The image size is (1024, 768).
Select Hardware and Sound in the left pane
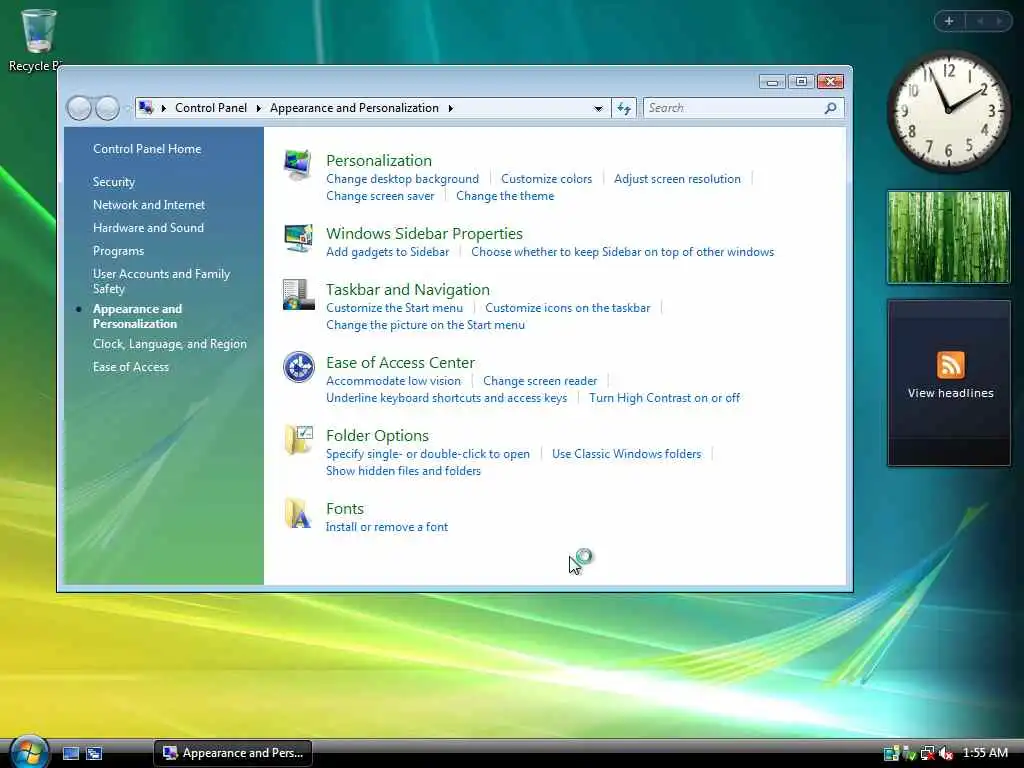click(148, 227)
